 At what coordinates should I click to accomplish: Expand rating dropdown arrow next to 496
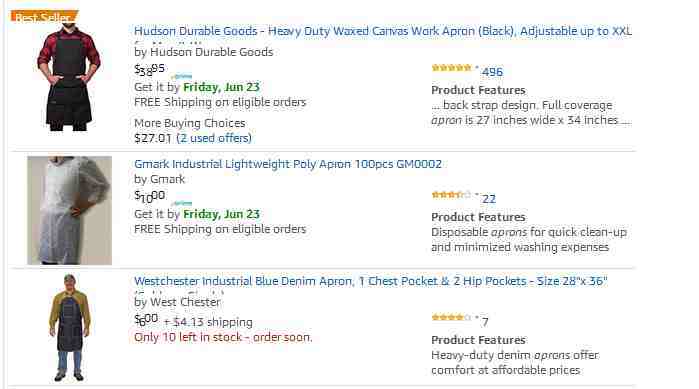477,68
